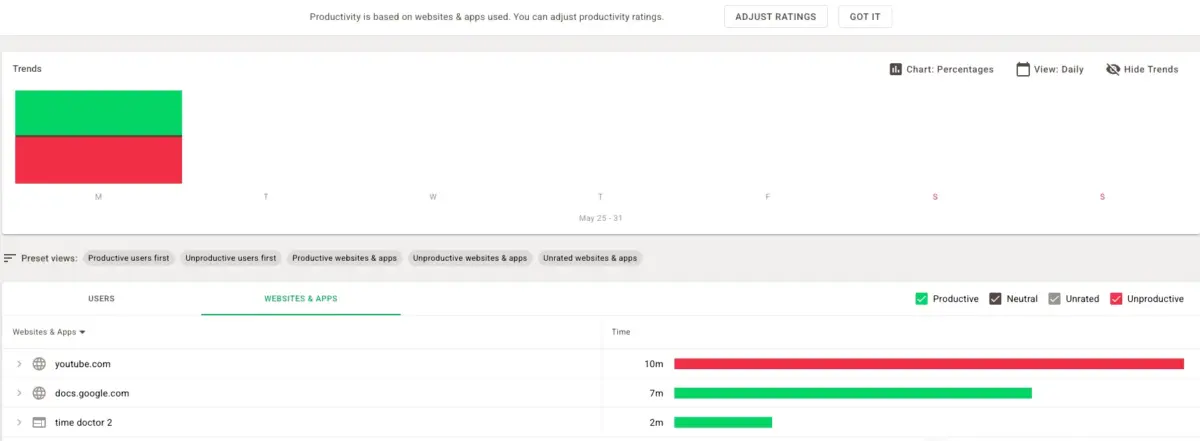Expand the docs.google.com row chevron
This screenshot has height=441, width=1200.
point(19,393)
